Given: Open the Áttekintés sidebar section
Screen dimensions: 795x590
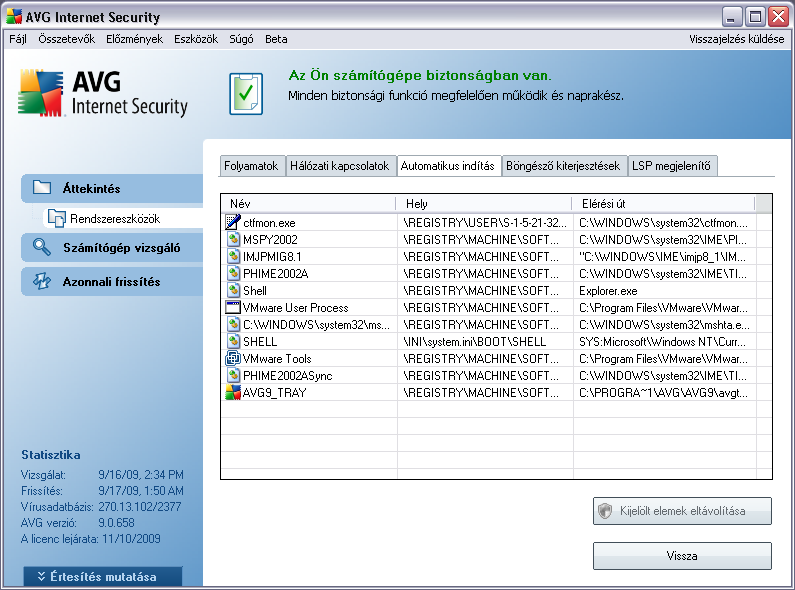Looking at the screenshot, I should 112,188.
